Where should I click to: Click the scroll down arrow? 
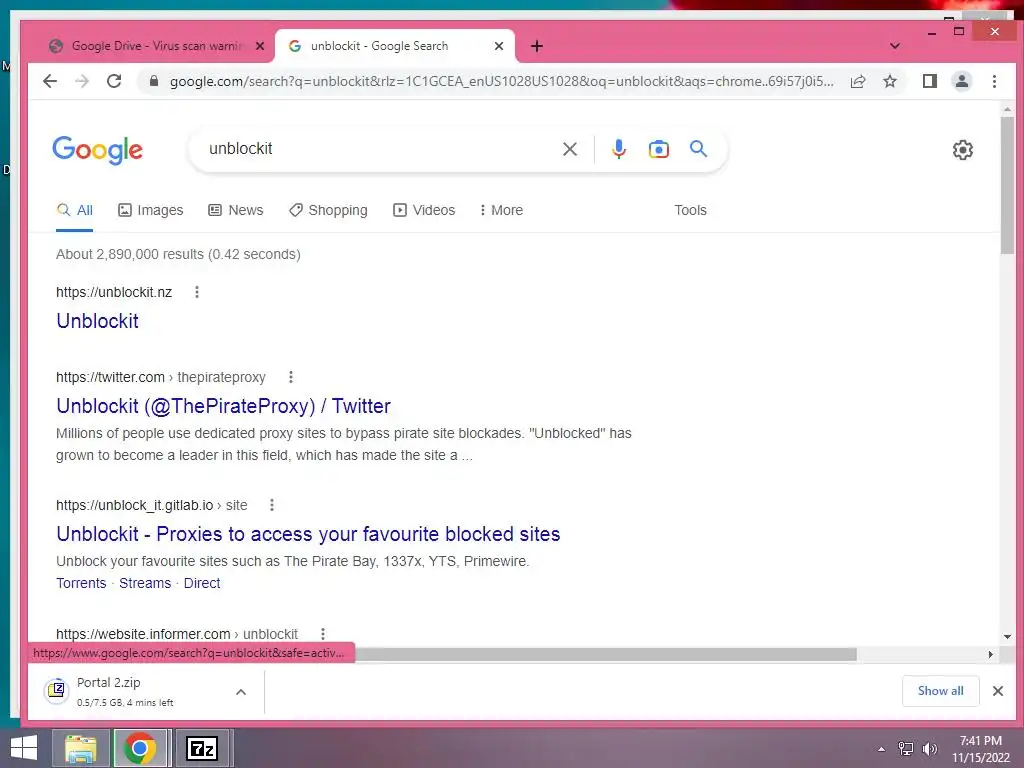pos(1007,636)
